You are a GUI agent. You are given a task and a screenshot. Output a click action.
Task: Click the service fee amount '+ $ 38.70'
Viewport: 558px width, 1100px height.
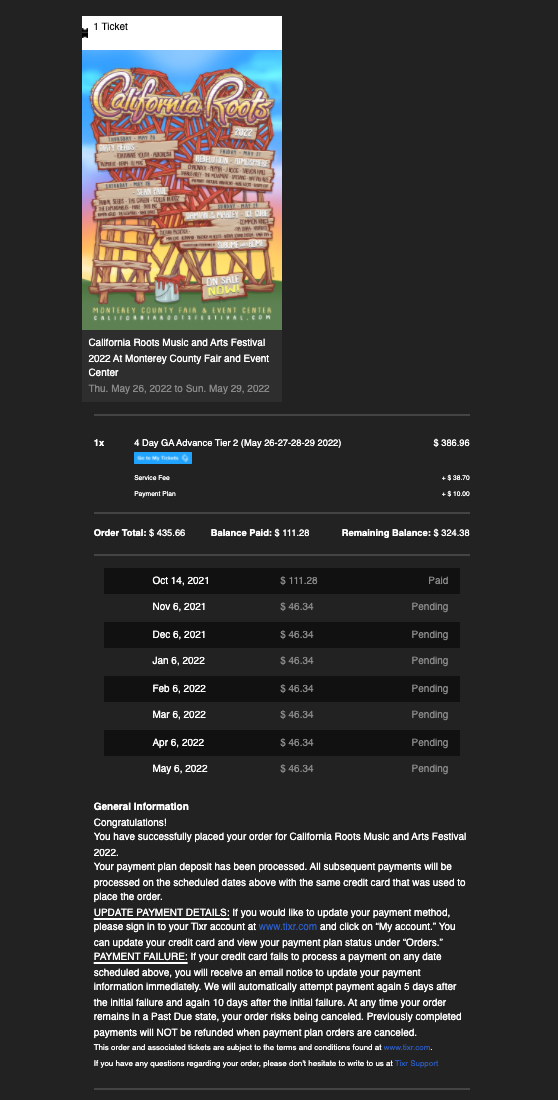tap(456, 478)
